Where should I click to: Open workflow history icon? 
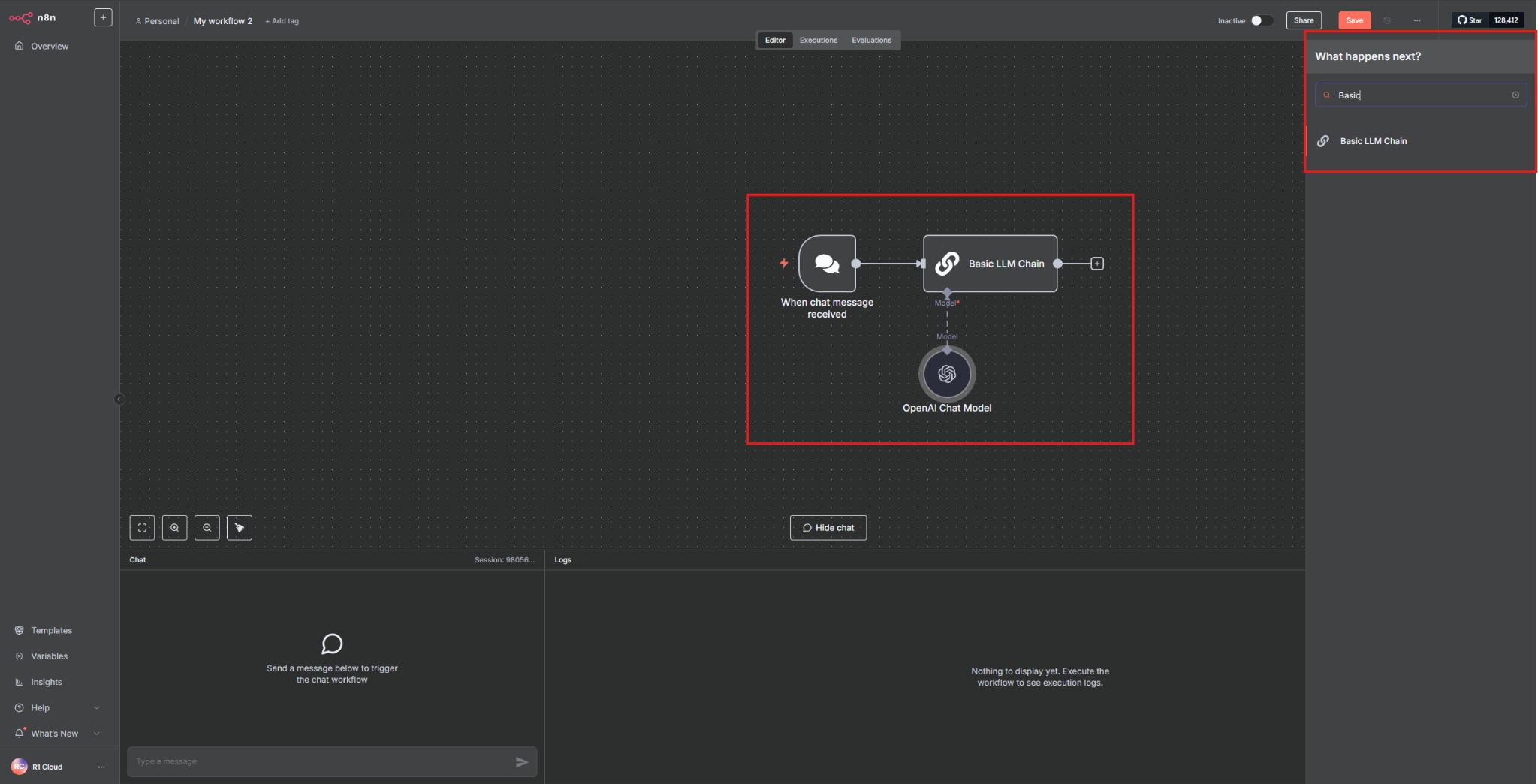click(x=1387, y=20)
